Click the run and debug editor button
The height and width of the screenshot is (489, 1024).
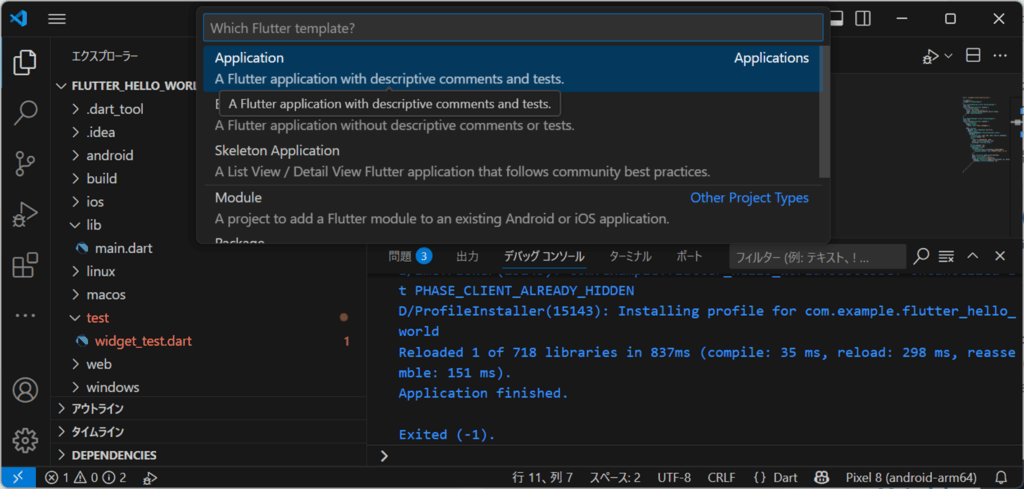click(x=930, y=57)
